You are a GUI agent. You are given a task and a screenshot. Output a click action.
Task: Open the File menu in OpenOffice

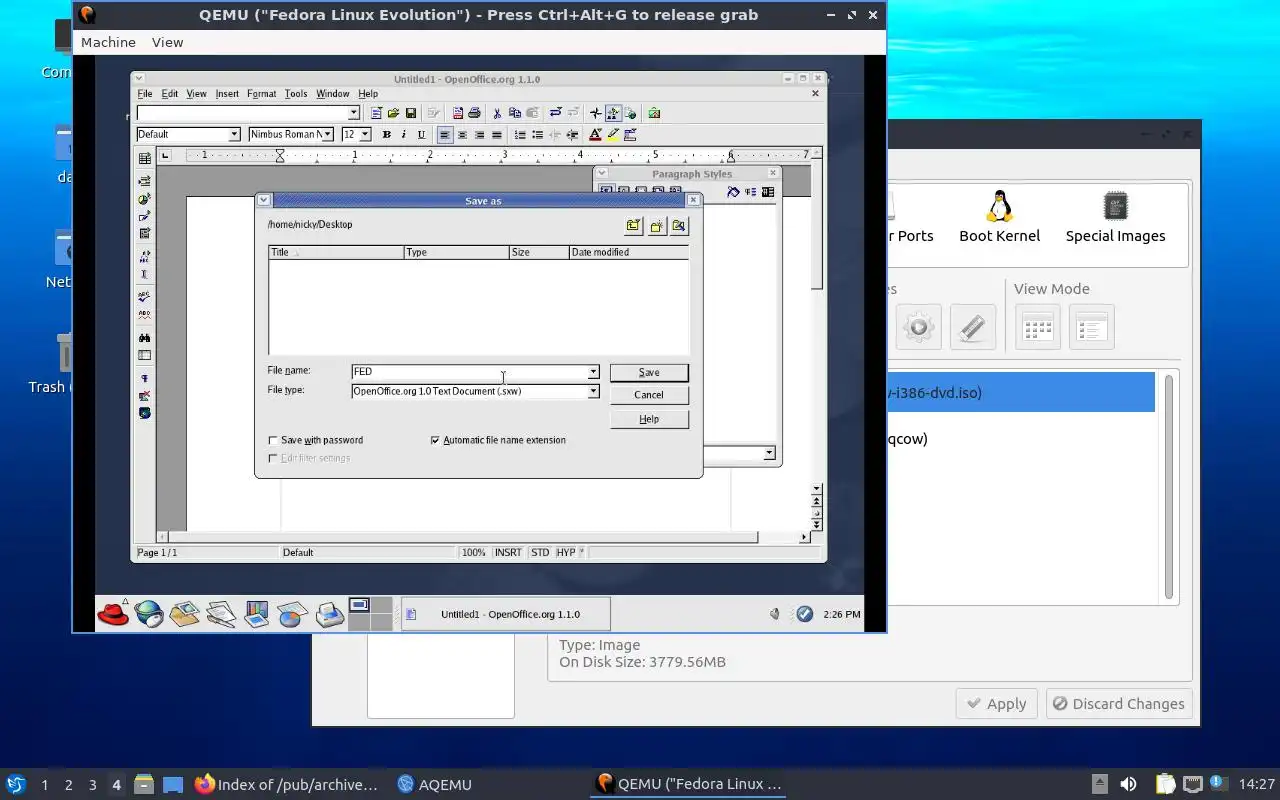pyautogui.click(x=145, y=94)
